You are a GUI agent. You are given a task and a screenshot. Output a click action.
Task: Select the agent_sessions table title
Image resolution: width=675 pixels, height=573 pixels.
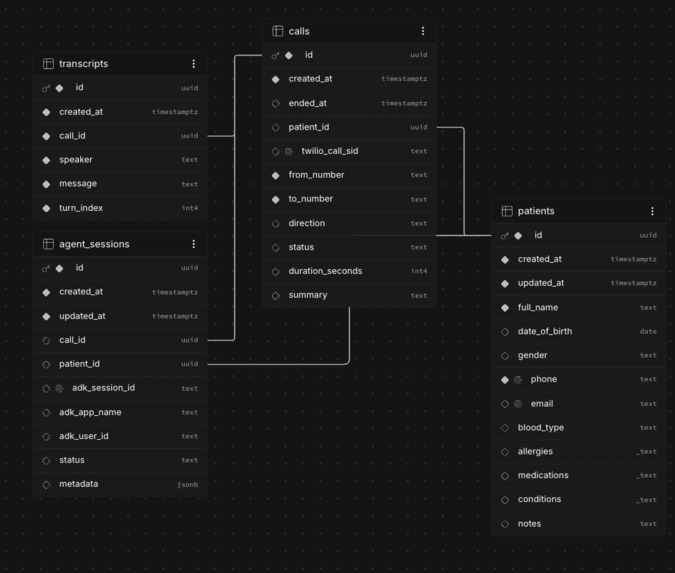(x=94, y=244)
